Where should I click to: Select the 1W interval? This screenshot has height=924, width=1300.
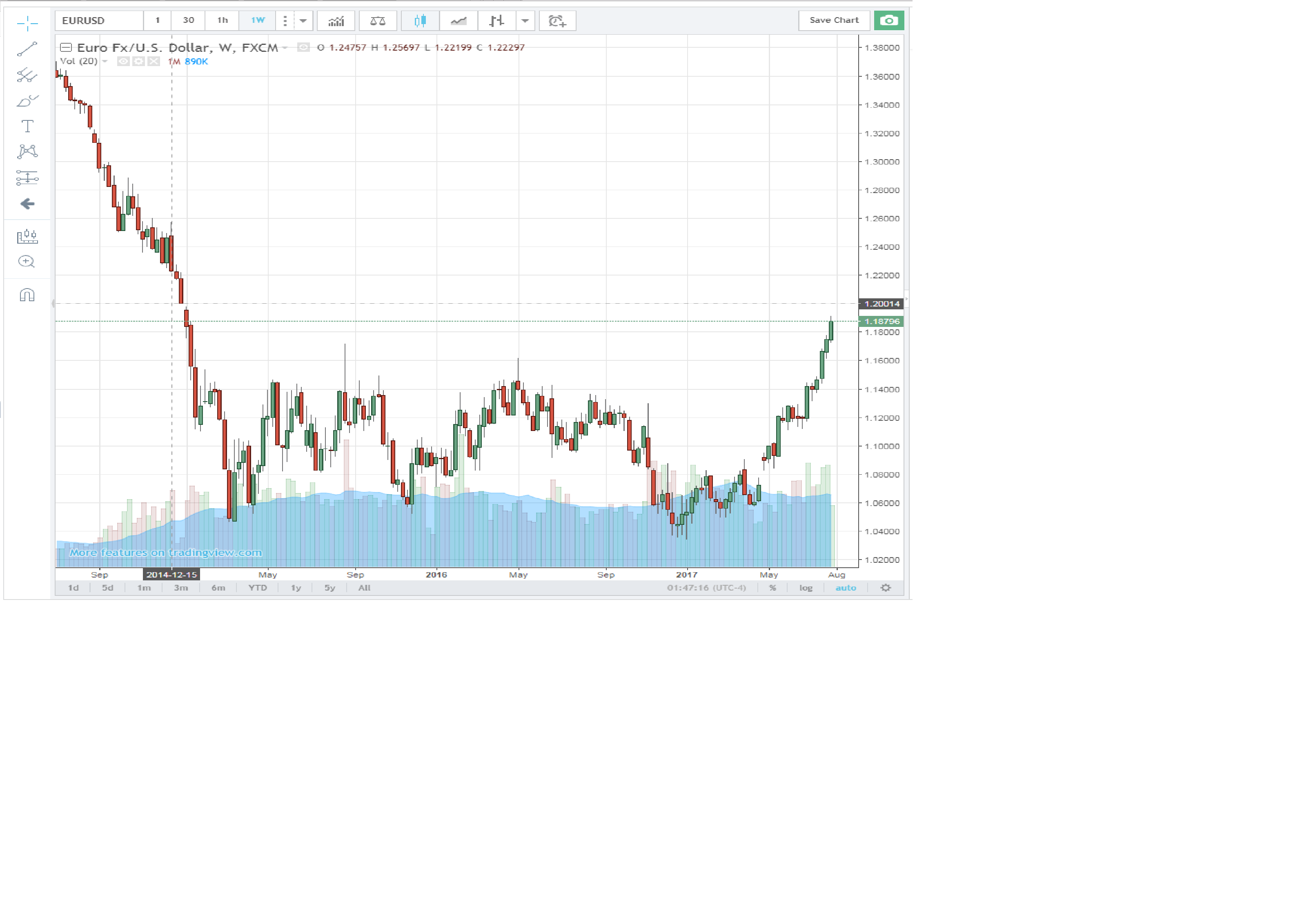(x=258, y=20)
